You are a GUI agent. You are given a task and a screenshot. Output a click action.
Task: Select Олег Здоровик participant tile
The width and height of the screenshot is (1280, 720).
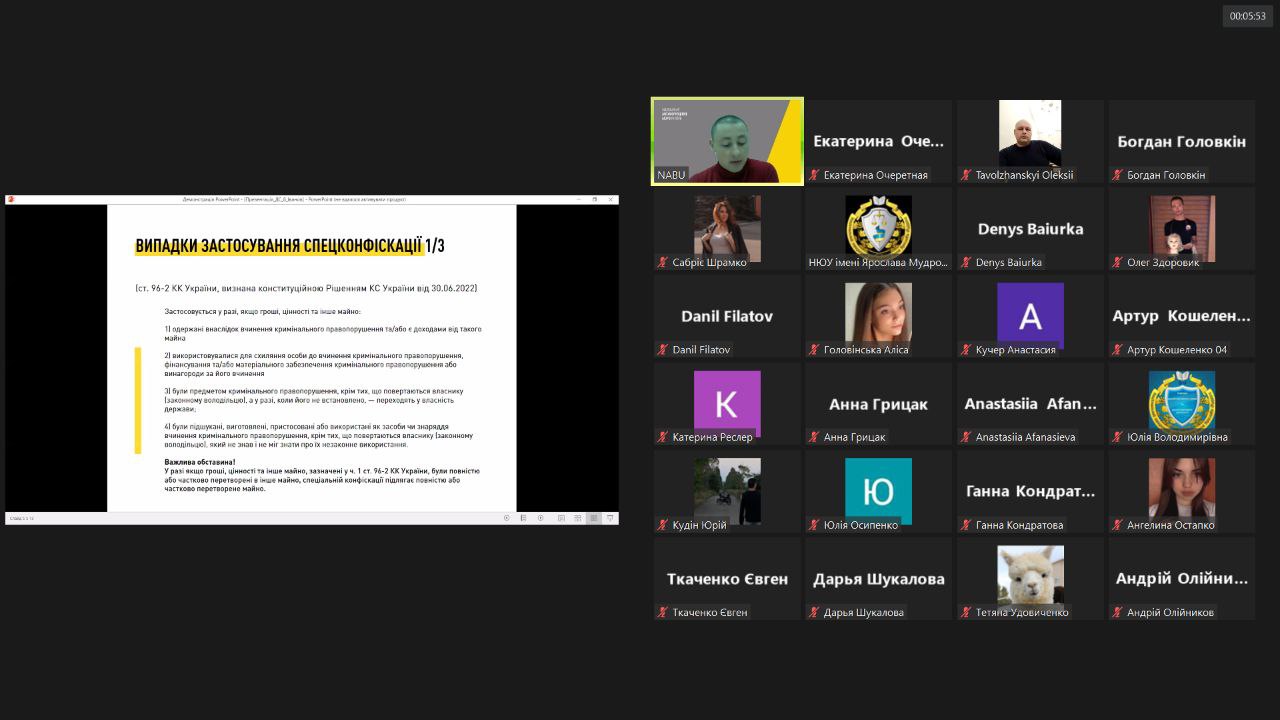1181,229
